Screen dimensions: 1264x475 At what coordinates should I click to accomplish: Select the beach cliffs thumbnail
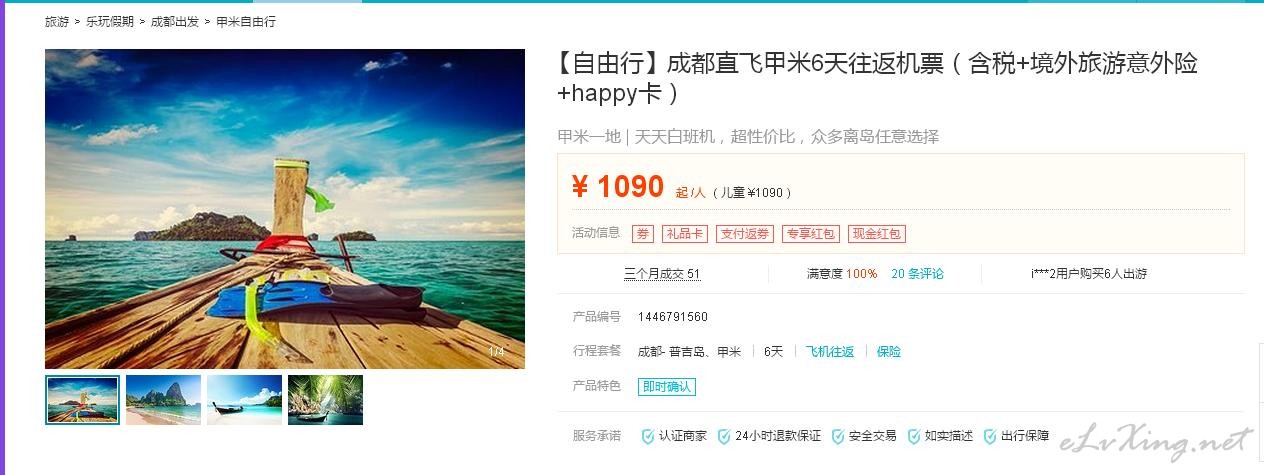tap(163, 400)
